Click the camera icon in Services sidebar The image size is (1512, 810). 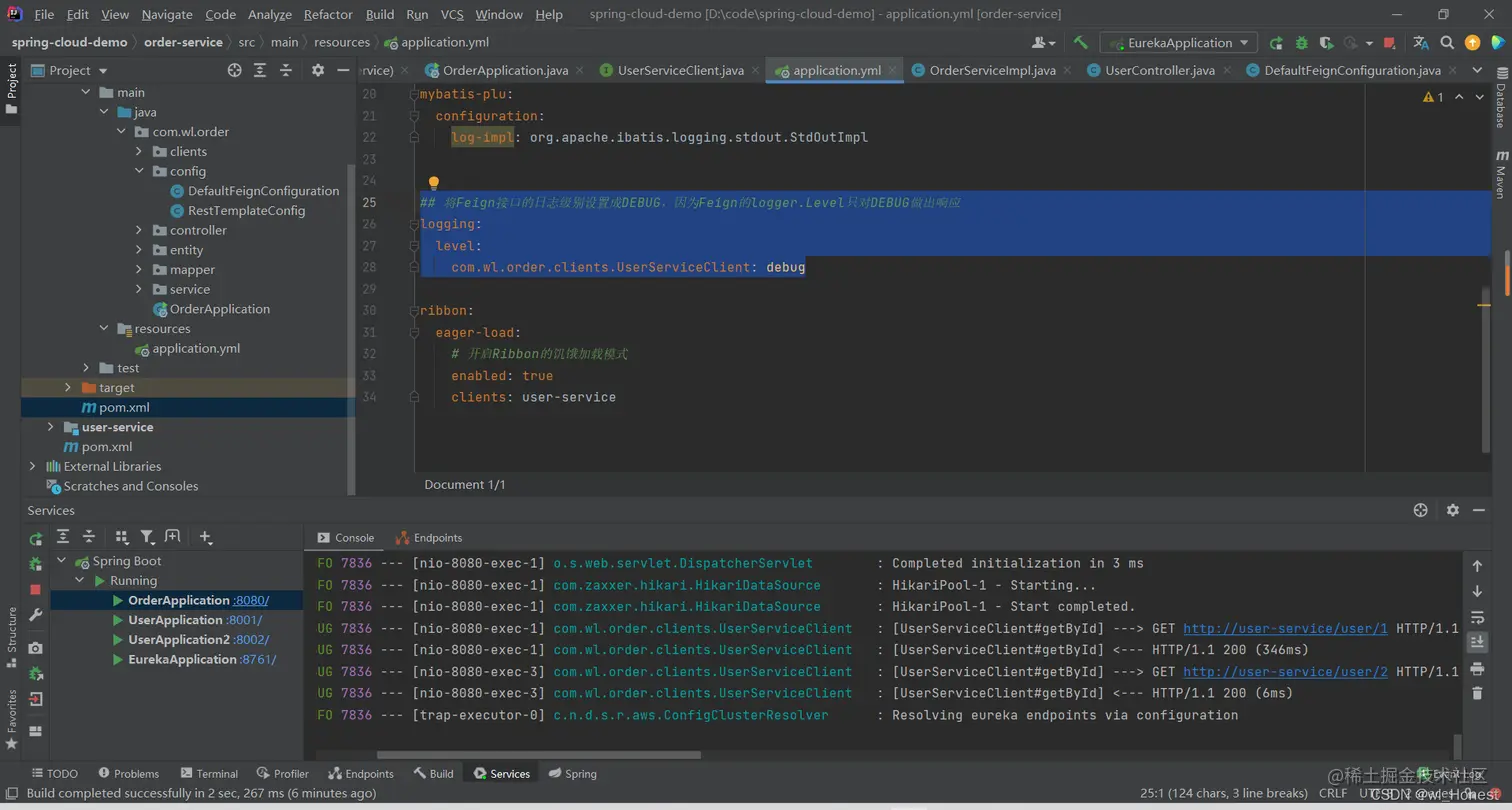click(x=36, y=648)
